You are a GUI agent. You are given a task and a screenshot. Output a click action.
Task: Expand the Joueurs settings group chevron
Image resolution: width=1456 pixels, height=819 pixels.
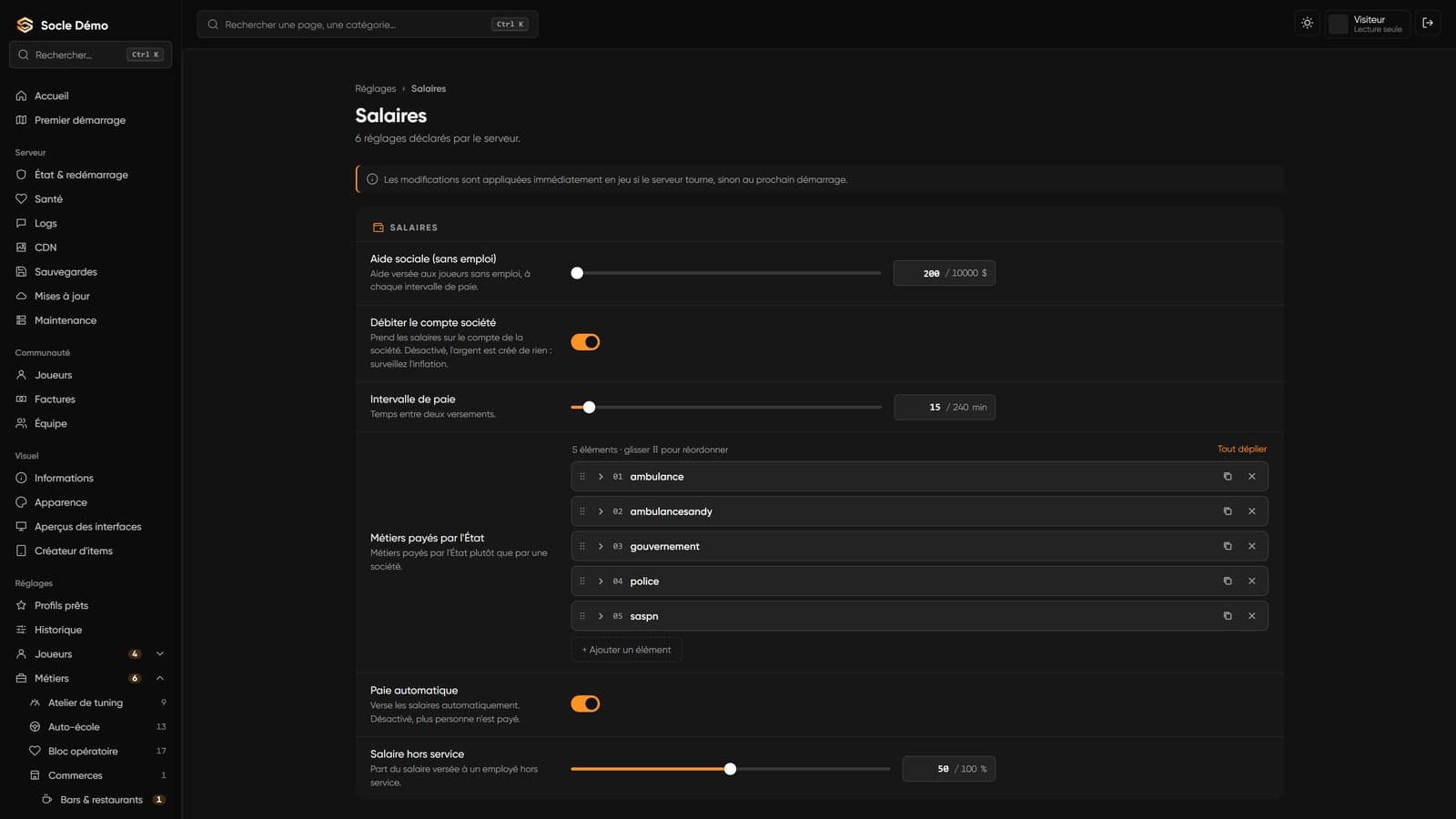point(160,654)
